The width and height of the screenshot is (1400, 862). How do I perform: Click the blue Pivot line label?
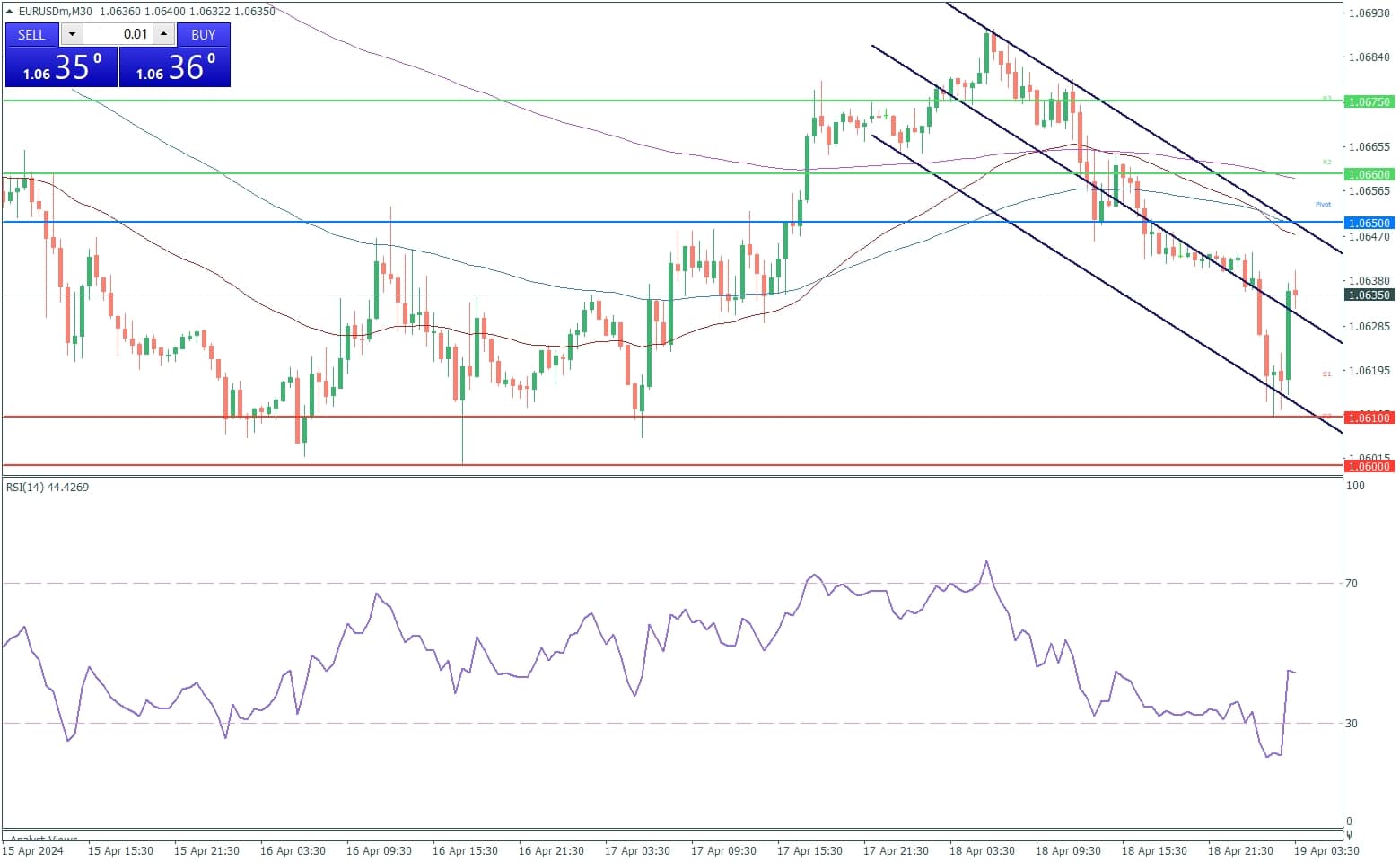(1323, 205)
